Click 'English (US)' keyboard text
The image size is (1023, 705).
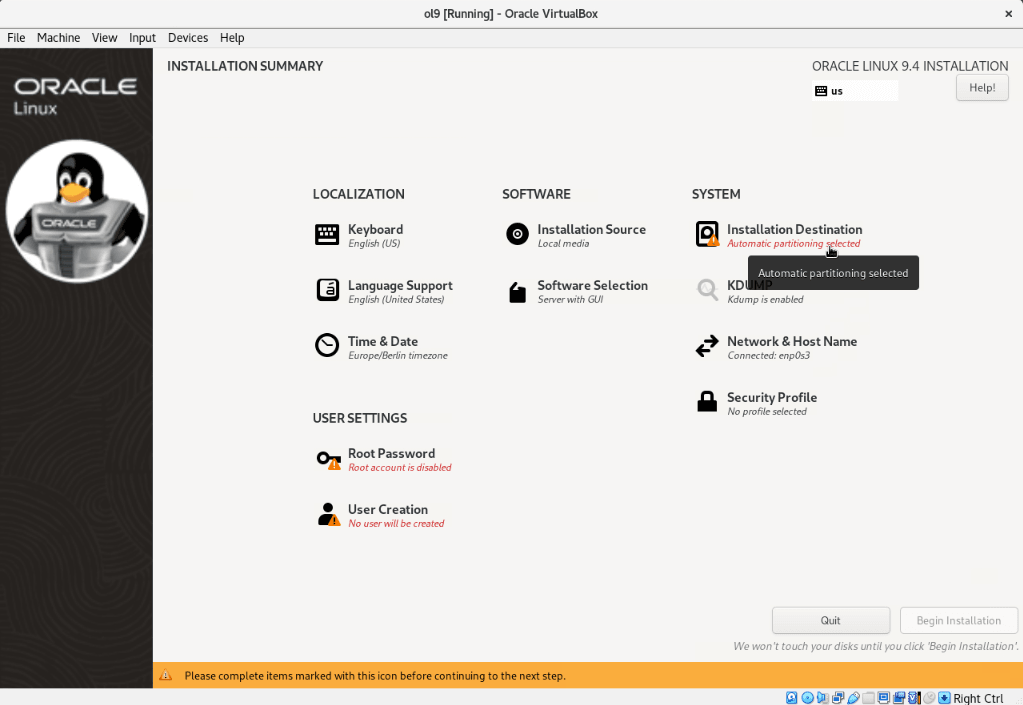coord(374,243)
